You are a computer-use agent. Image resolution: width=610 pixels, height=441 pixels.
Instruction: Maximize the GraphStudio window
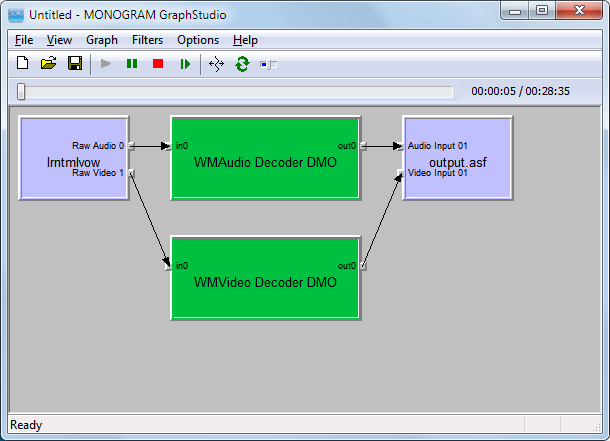(x=542, y=10)
